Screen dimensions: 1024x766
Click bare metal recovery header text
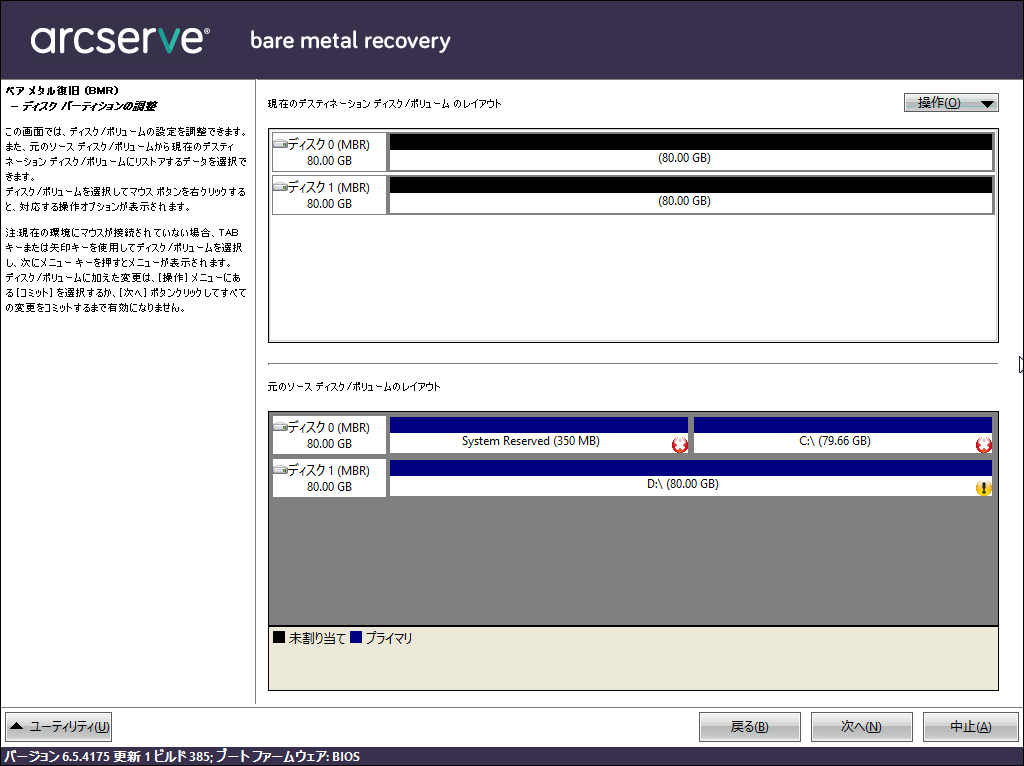click(x=351, y=40)
